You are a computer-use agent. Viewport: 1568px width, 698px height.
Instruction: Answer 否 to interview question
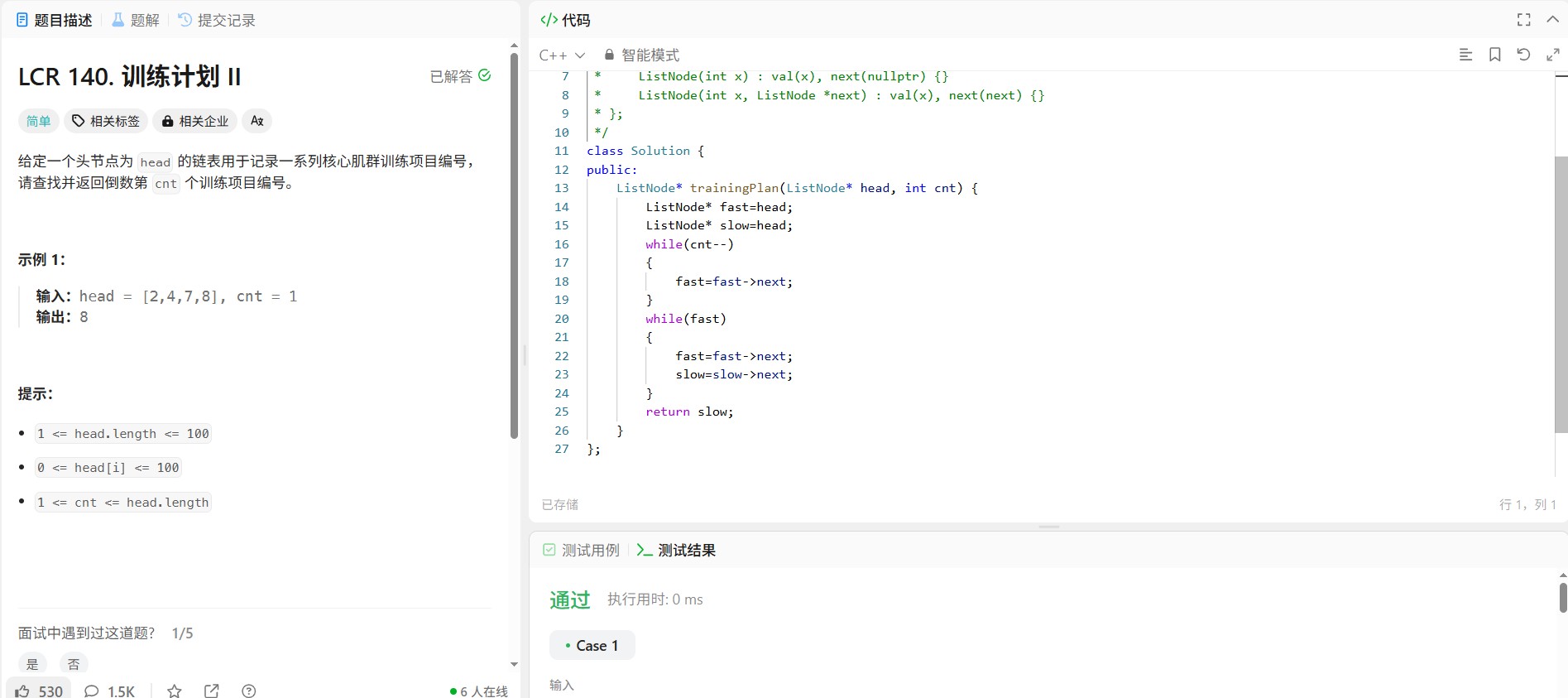74,664
